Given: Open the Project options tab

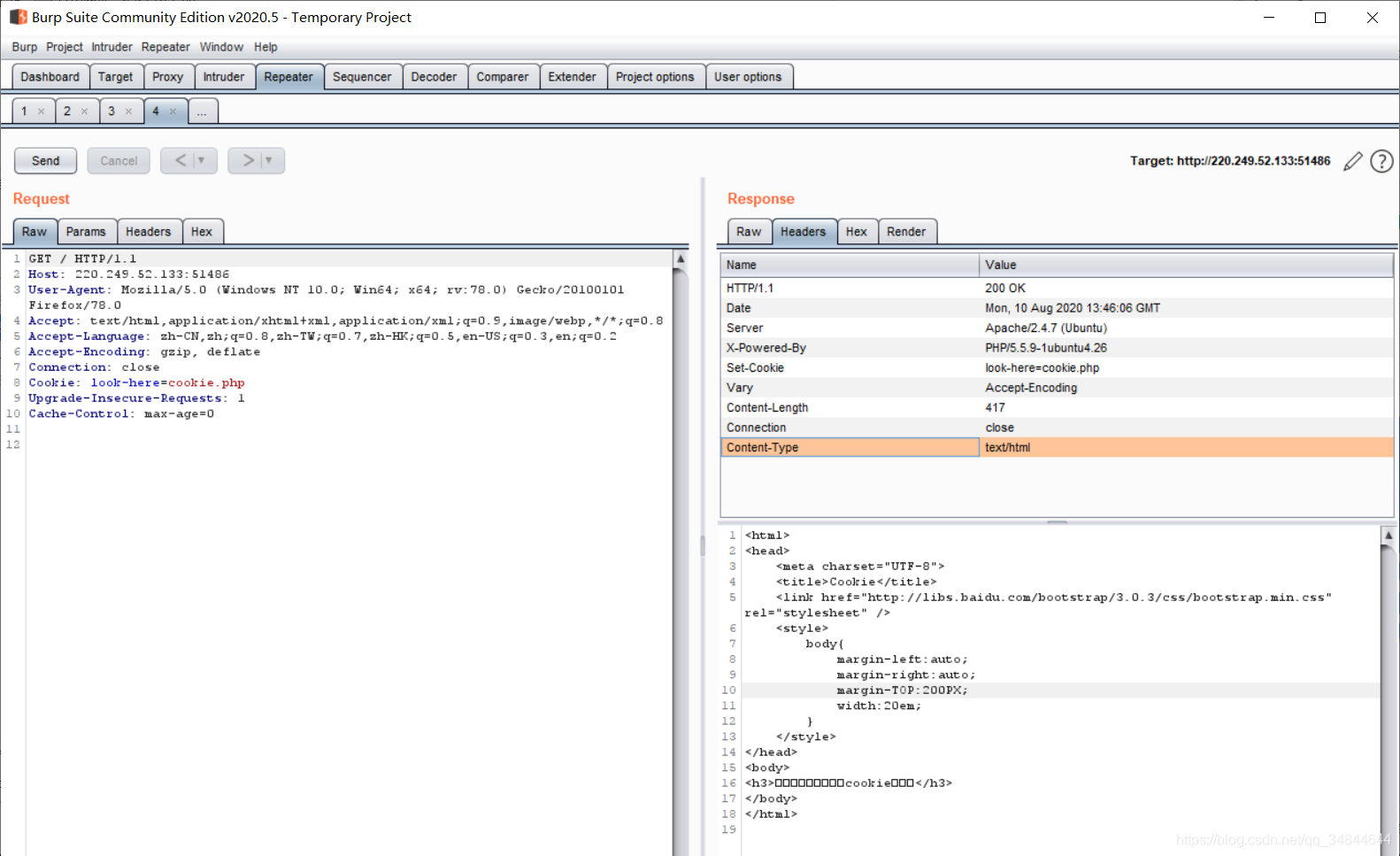Looking at the screenshot, I should tap(655, 77).
